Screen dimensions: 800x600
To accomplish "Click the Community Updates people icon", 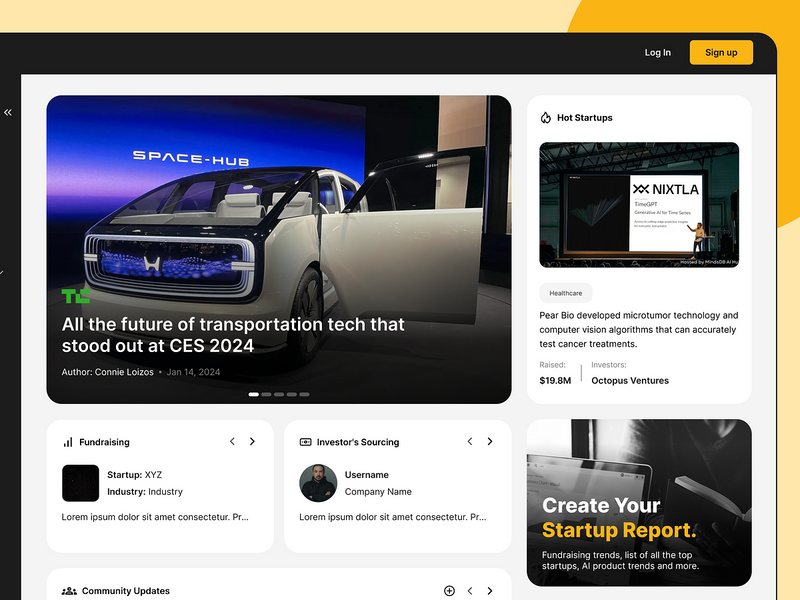I will (x=68, y=591).
